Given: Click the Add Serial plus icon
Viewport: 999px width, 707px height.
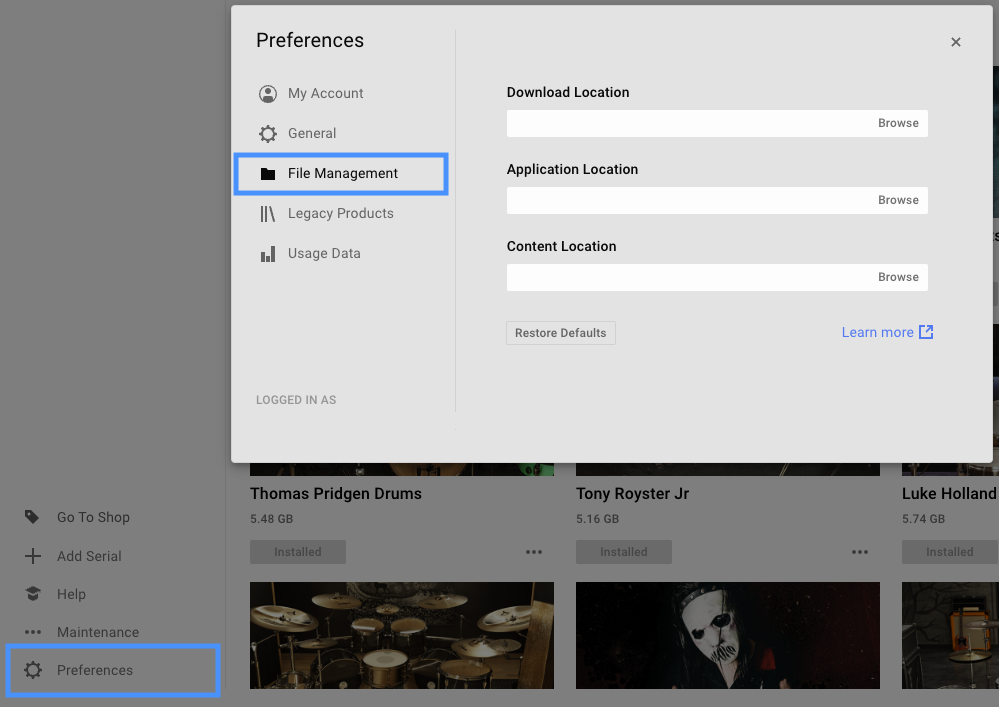Looking at the screenshot, I should [33, 556].
